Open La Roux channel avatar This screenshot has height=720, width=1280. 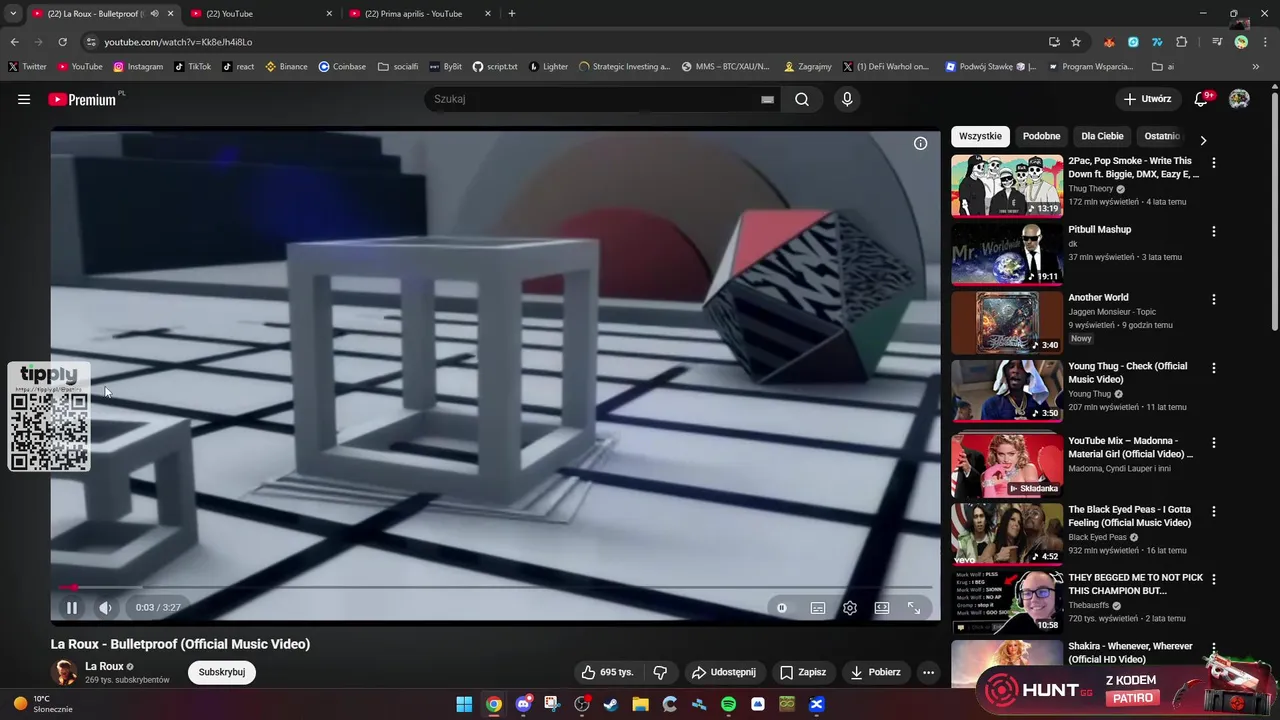click(x=64, y=672)
